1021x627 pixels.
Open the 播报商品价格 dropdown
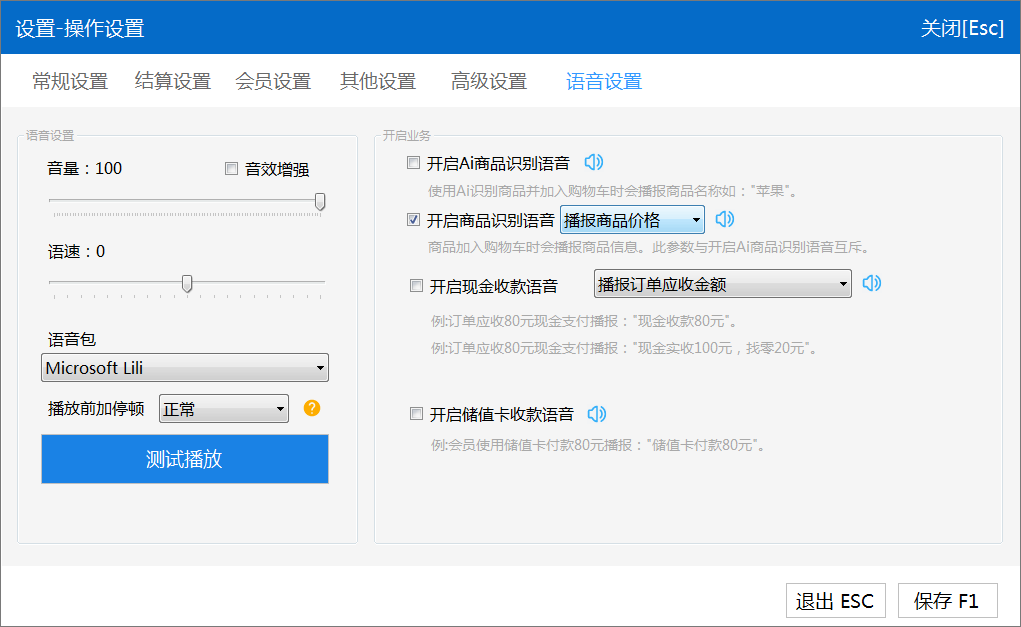[x=632, y=220]
